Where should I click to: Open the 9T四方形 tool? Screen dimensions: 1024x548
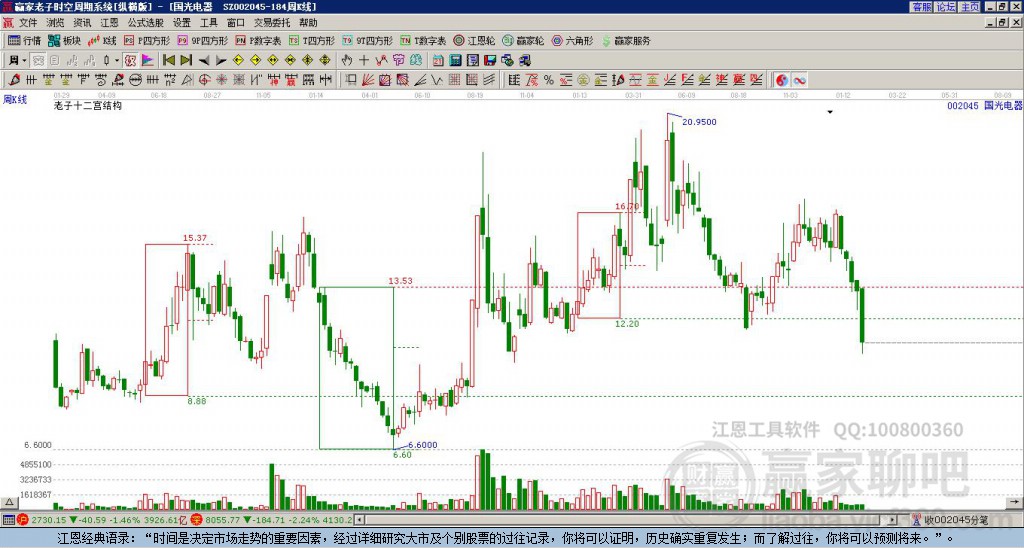click(367, 40)
